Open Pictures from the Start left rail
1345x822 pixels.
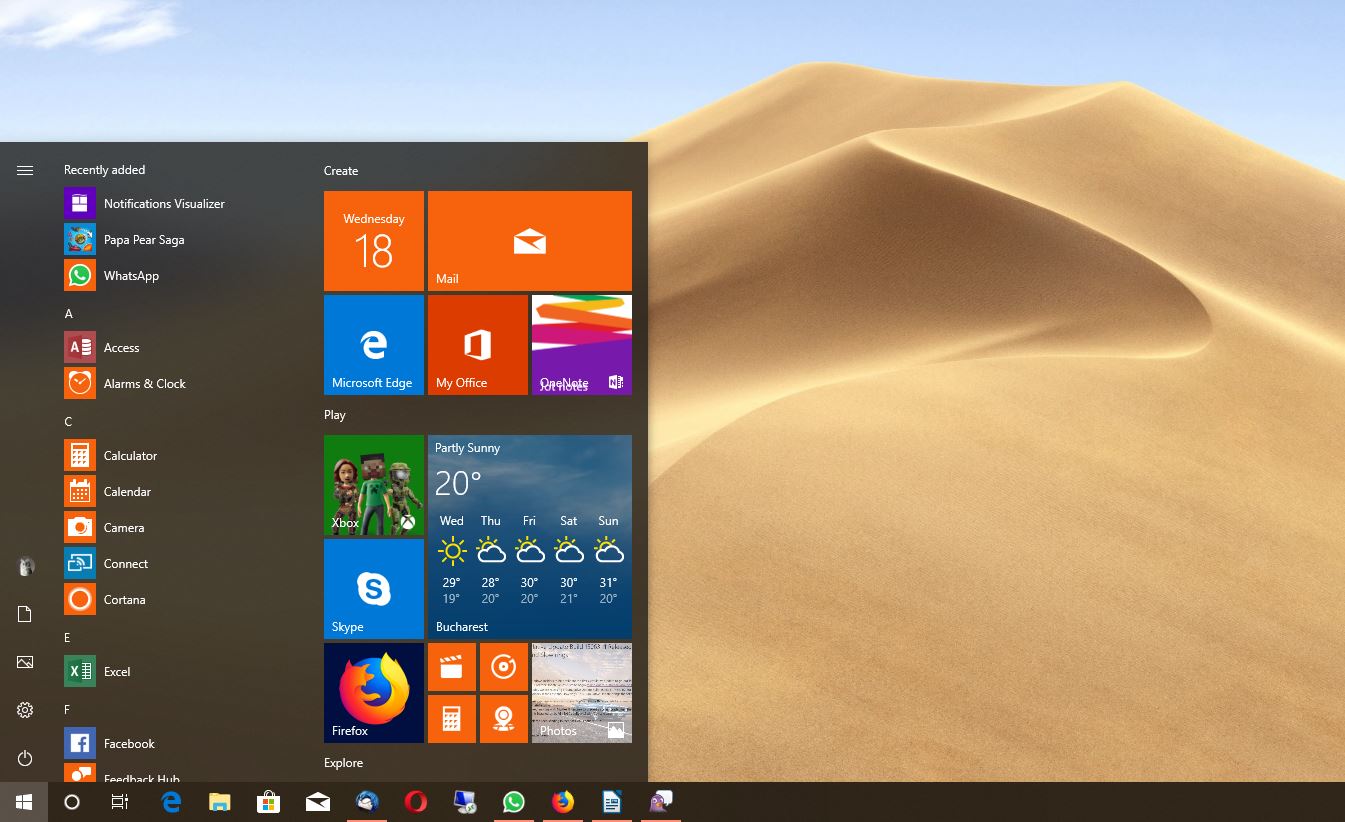coord(25,662)
